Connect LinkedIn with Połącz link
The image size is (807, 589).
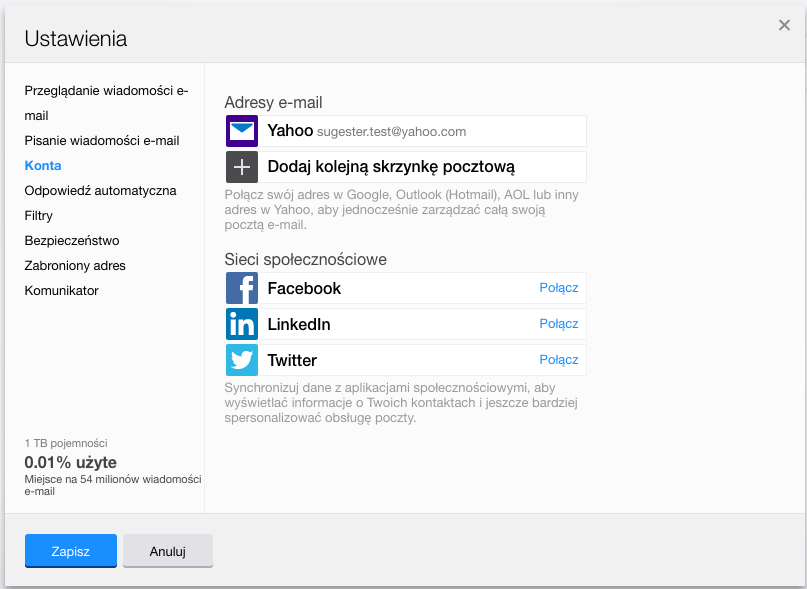point(558,324)
